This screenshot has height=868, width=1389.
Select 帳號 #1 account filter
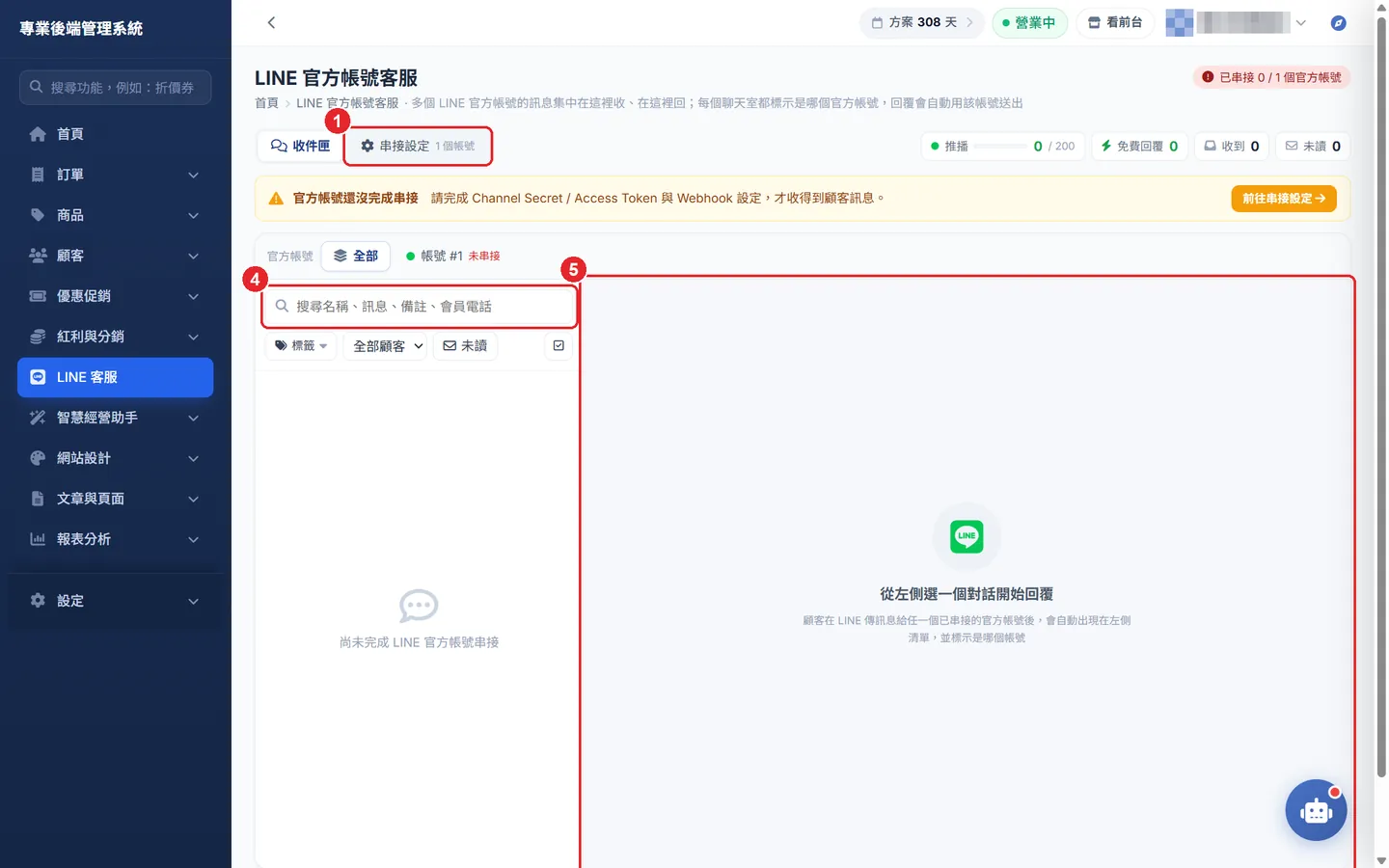tap(452, 256)
